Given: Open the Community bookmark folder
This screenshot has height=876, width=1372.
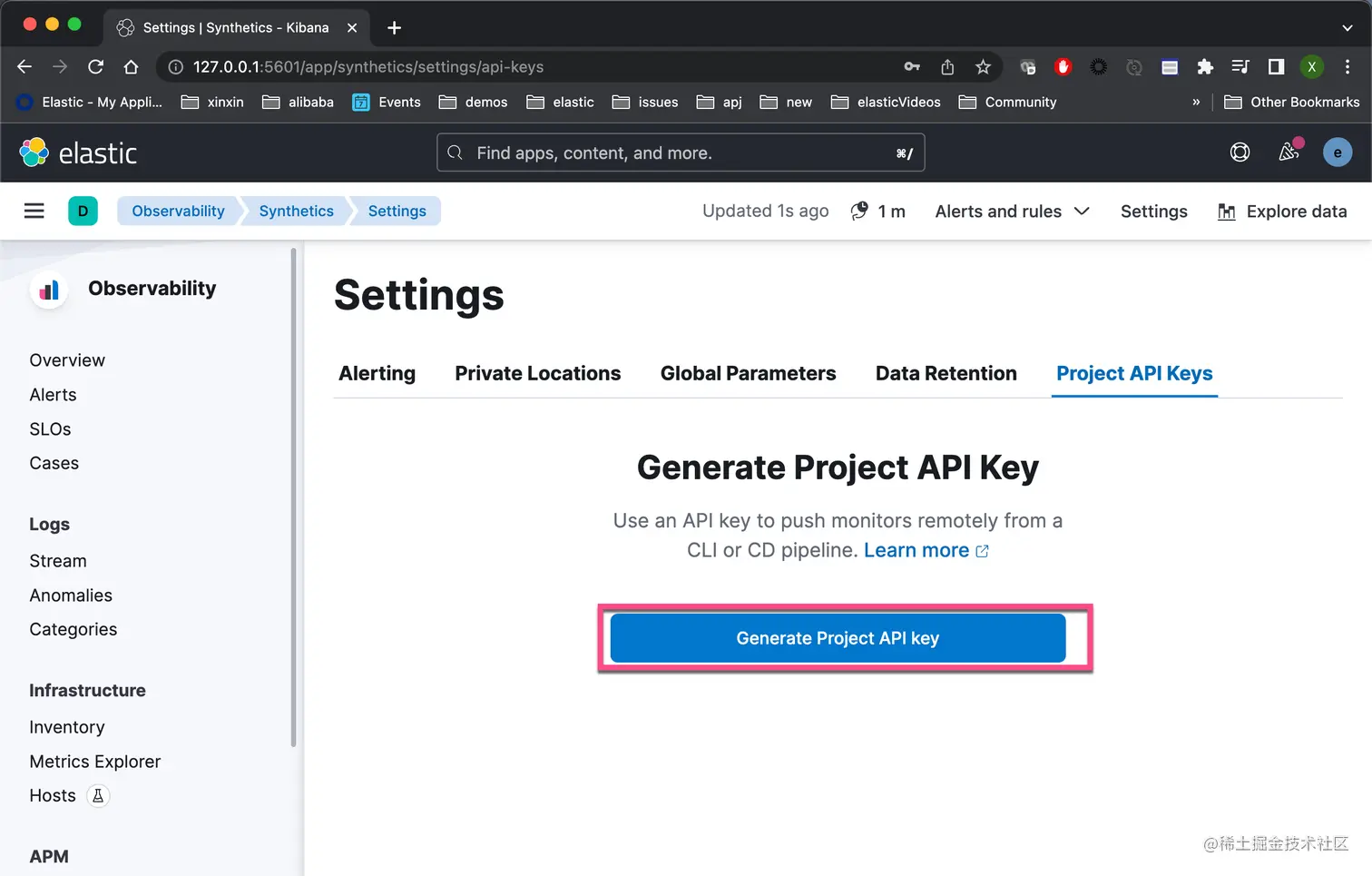Looking at the screenshot, I should click(x=1008, y=102).
